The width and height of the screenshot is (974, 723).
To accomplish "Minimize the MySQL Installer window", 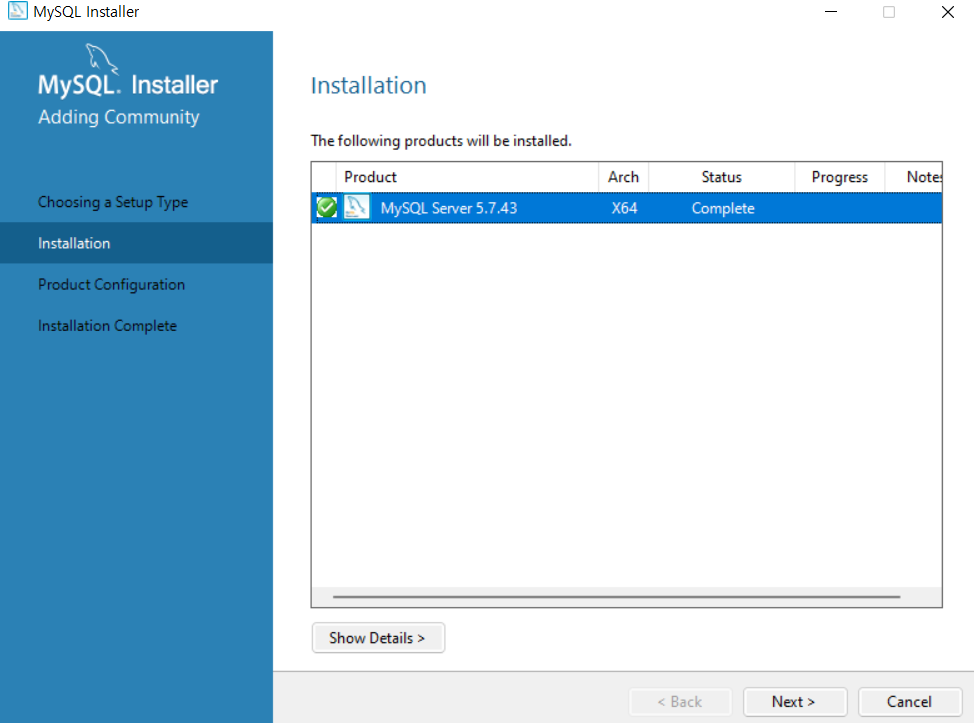I will coord(831,12).
